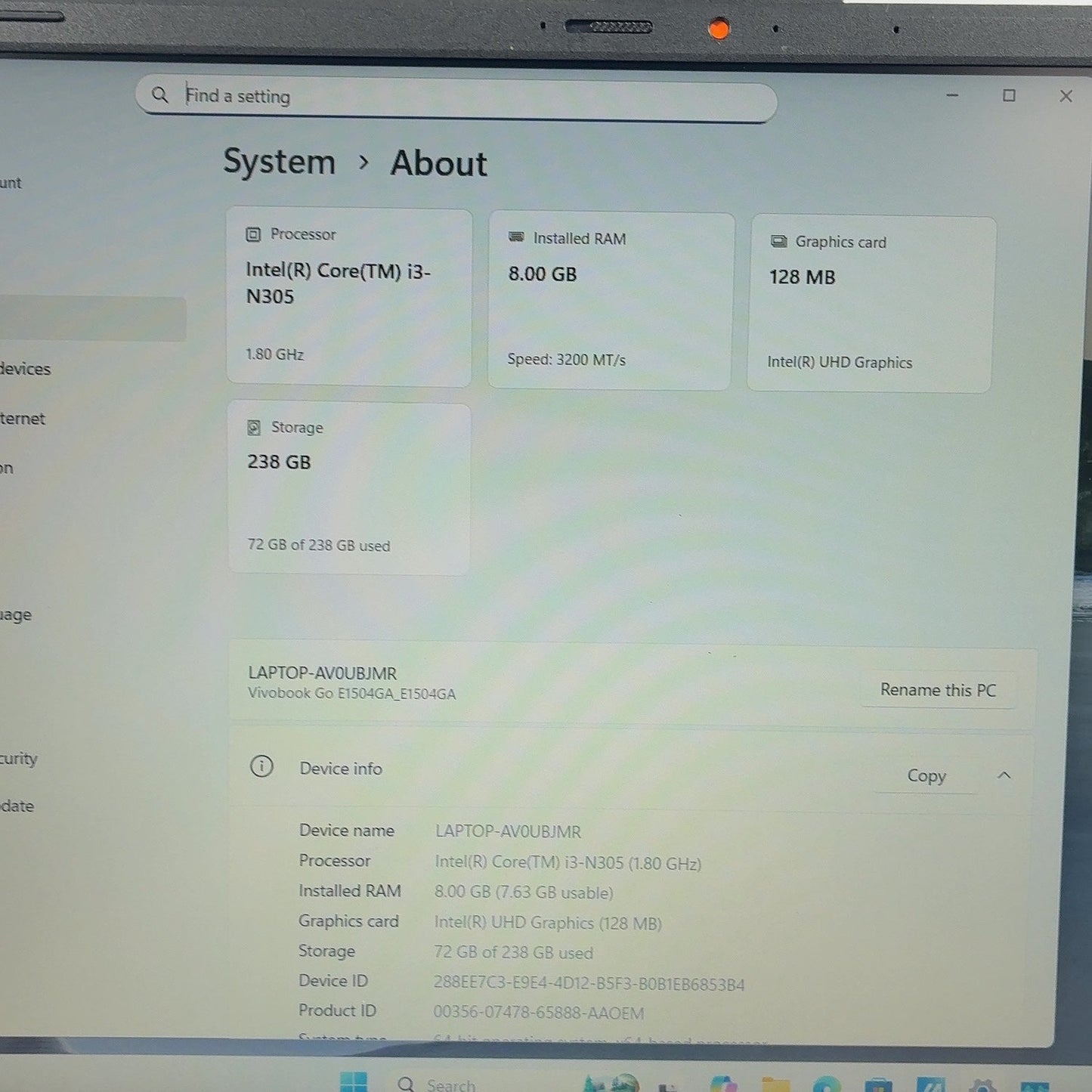Click the Storage value in Device info list

513,953
